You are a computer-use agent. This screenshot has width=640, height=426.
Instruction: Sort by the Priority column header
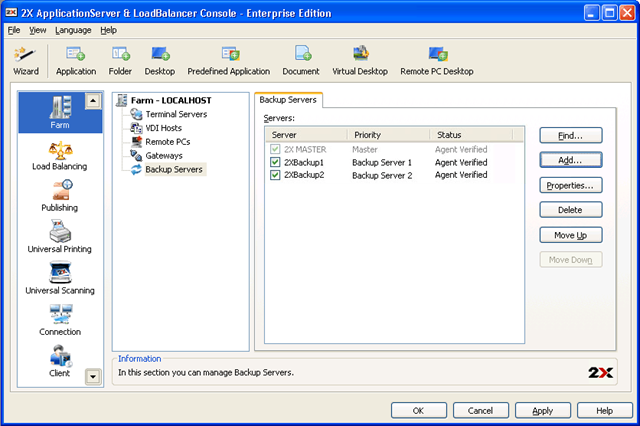tap(389, 135)
